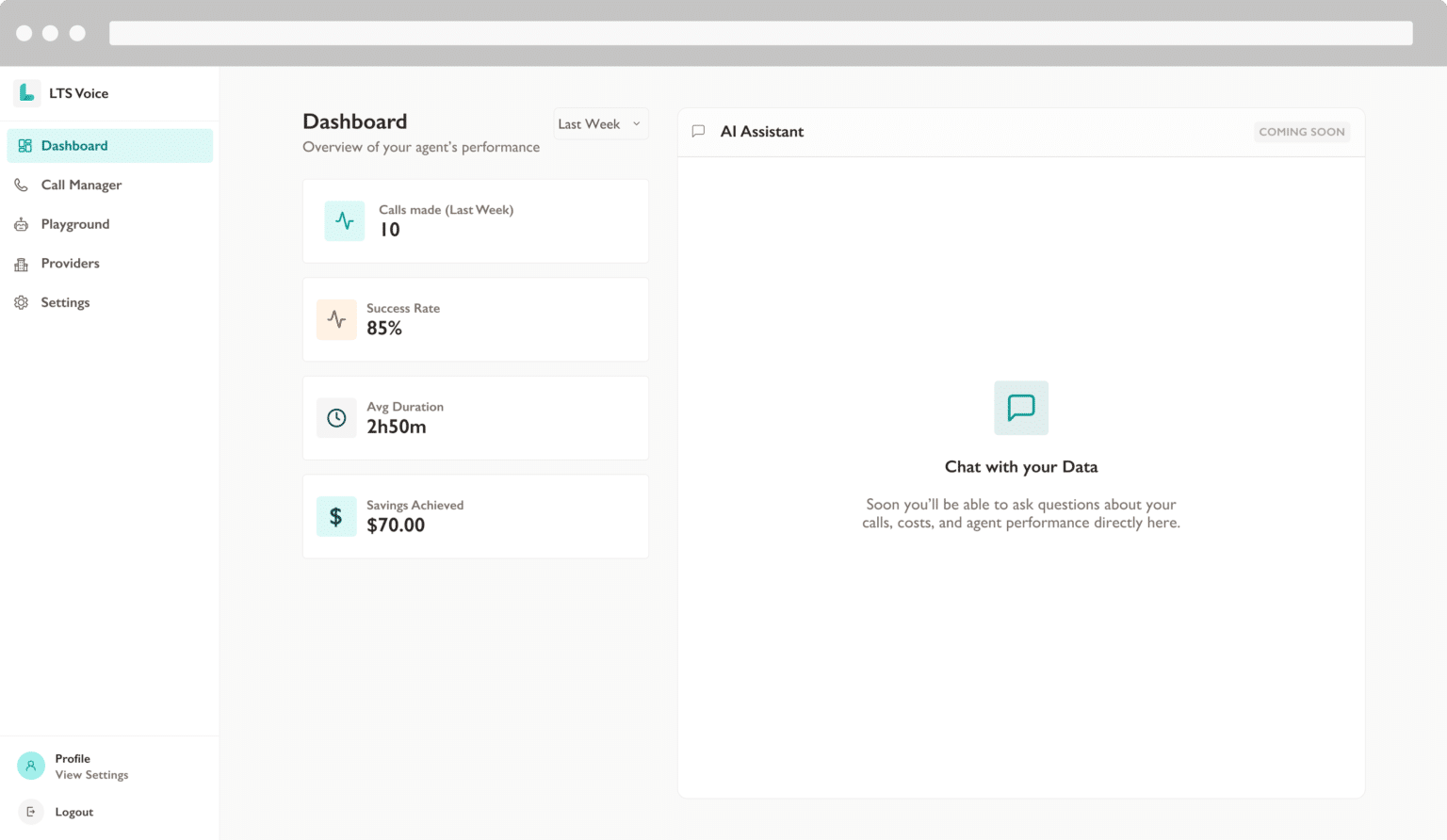Viewport: 1447px width, 840px height.
Task: Click the AI Assistant chat bubble icon
Action: [x=697, y=131]
